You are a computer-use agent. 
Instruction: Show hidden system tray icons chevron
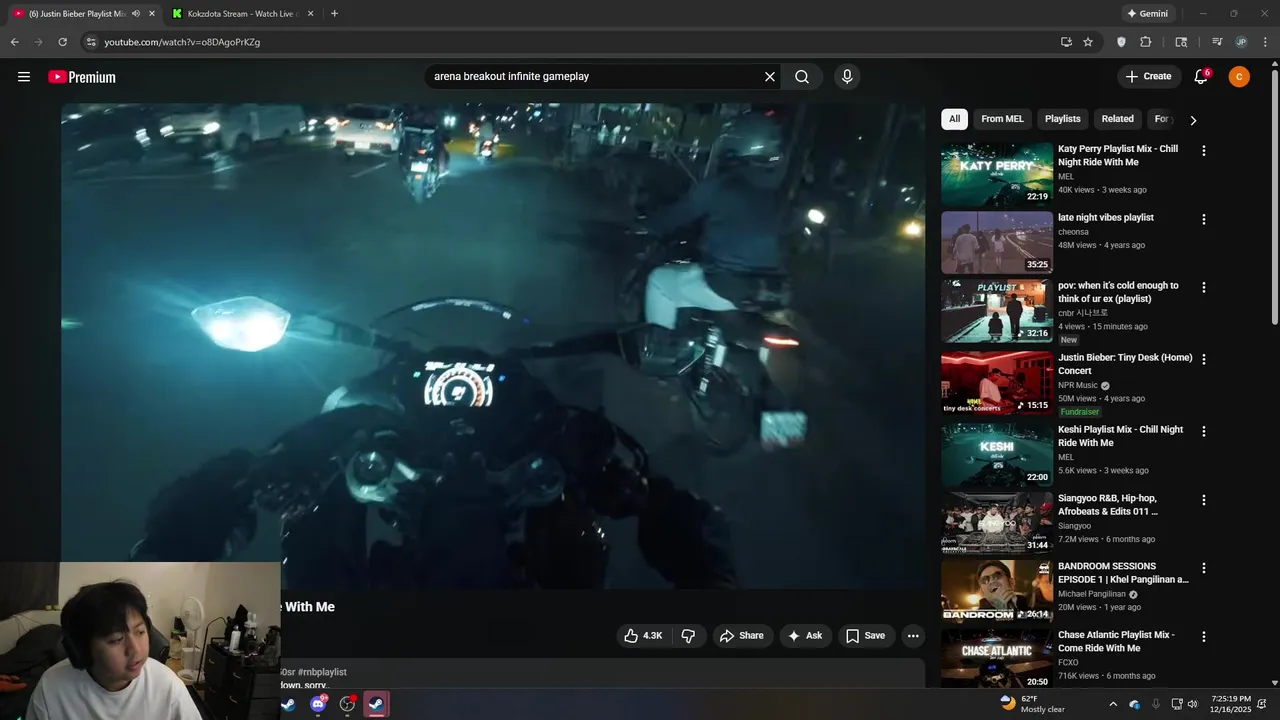[x=1113, y=704]
